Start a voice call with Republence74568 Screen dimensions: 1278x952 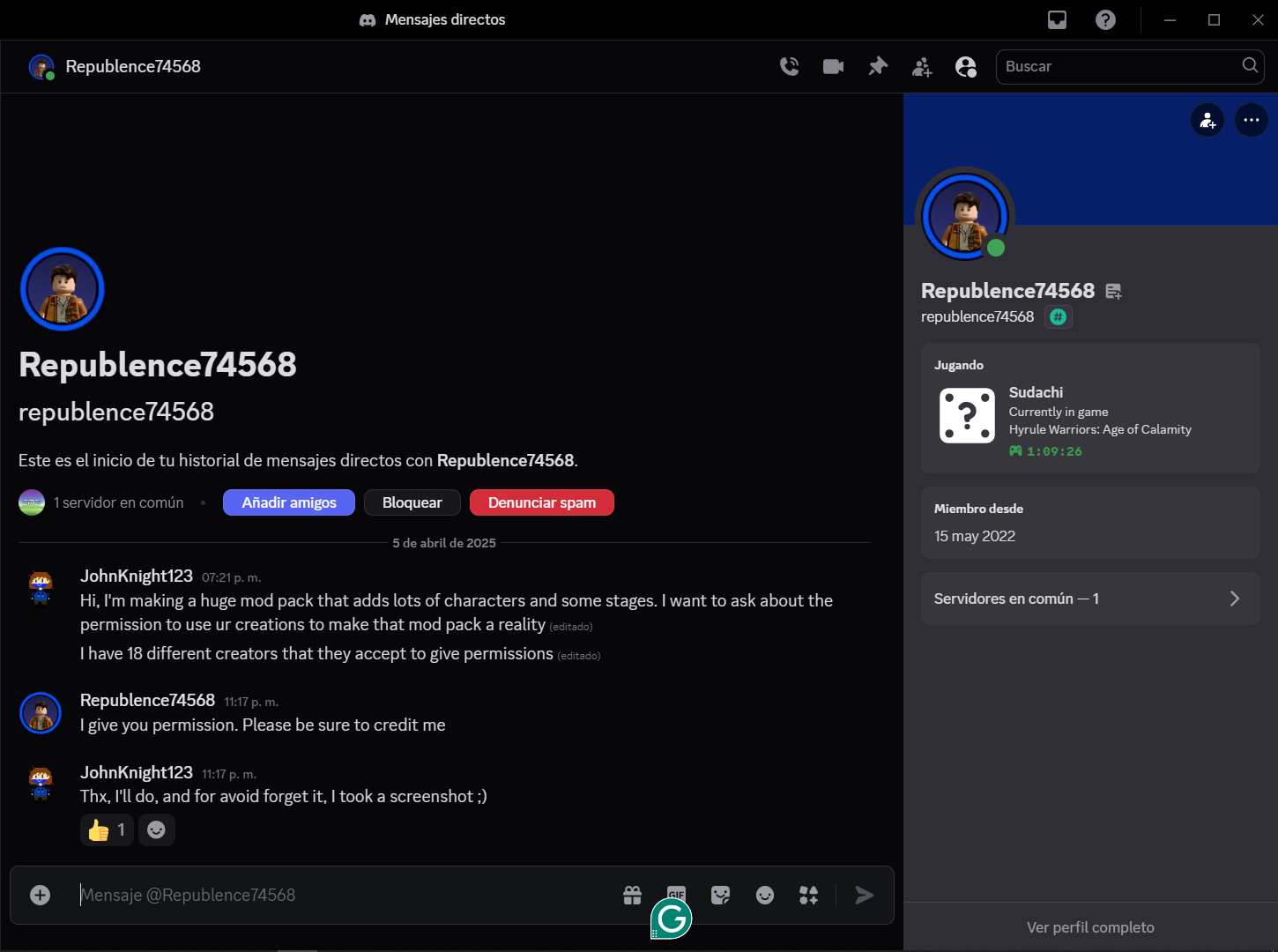tap(789, 66)
